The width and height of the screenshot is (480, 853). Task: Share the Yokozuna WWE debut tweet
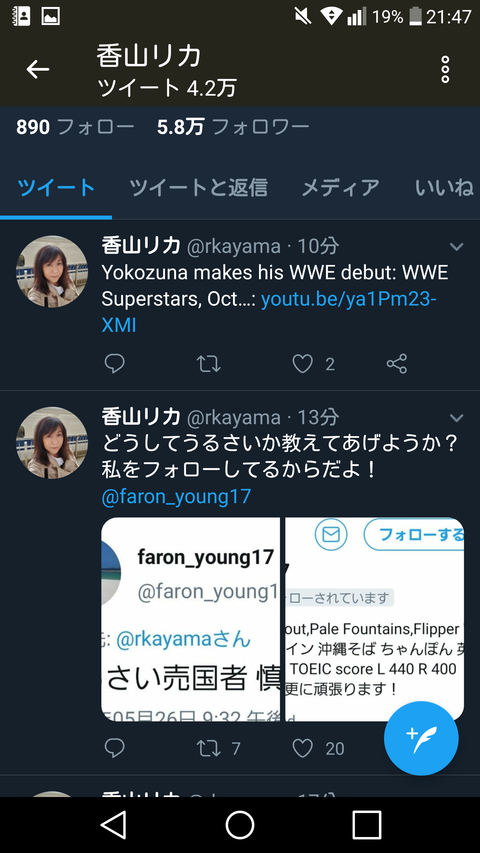click(397, 364)
